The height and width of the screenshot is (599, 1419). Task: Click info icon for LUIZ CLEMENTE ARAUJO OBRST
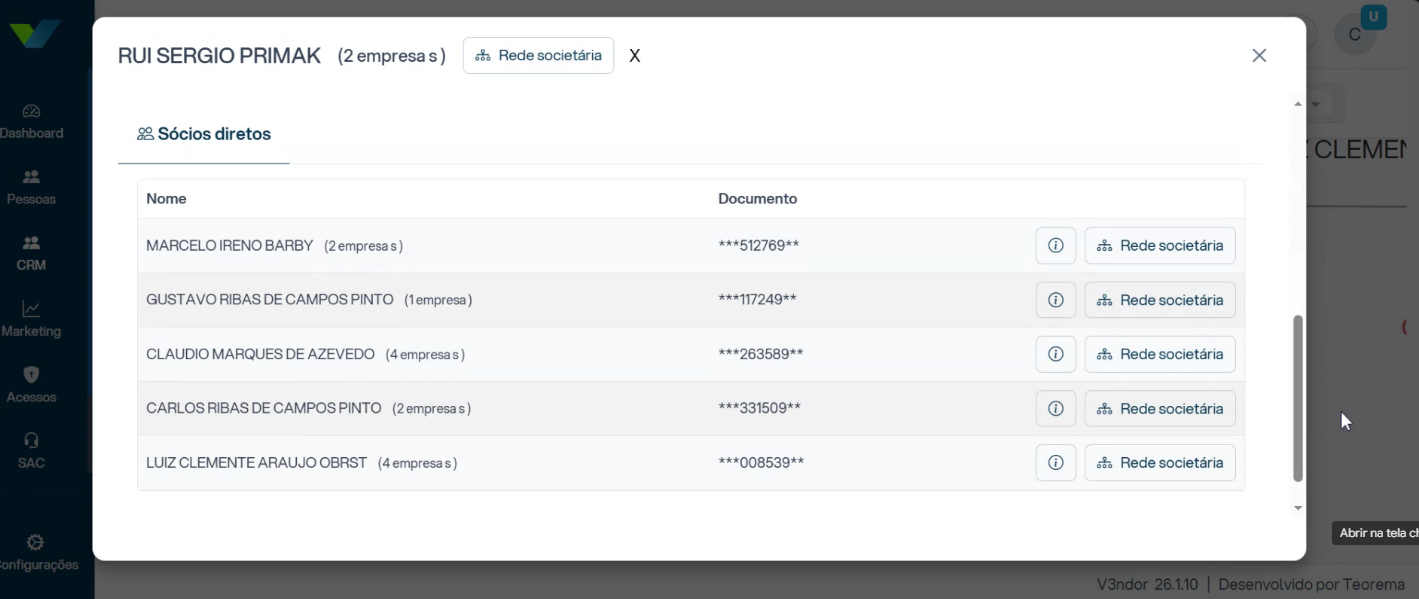pos(1055,463)
